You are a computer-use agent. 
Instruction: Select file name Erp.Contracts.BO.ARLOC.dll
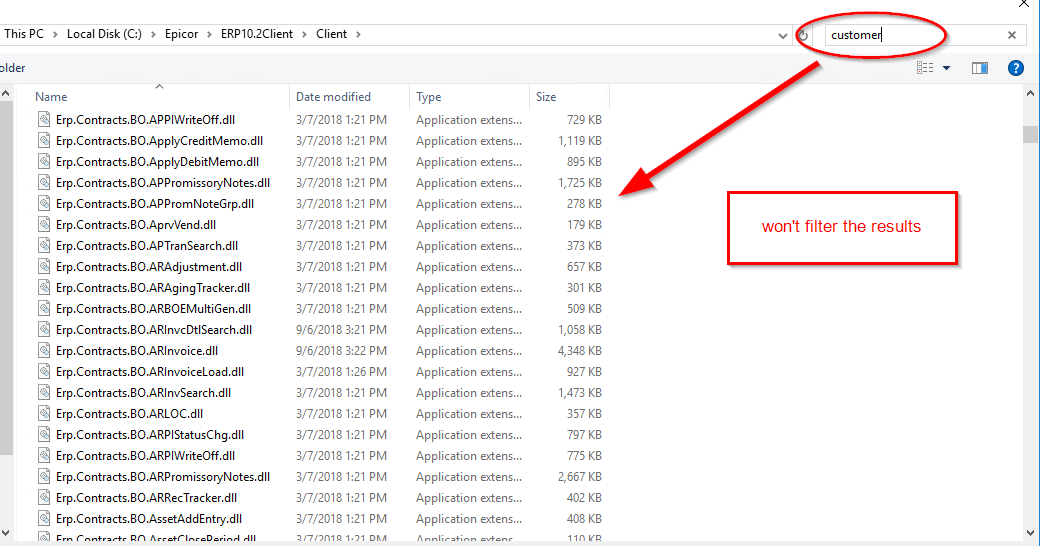pyautogui.click(x=129, y=414)
